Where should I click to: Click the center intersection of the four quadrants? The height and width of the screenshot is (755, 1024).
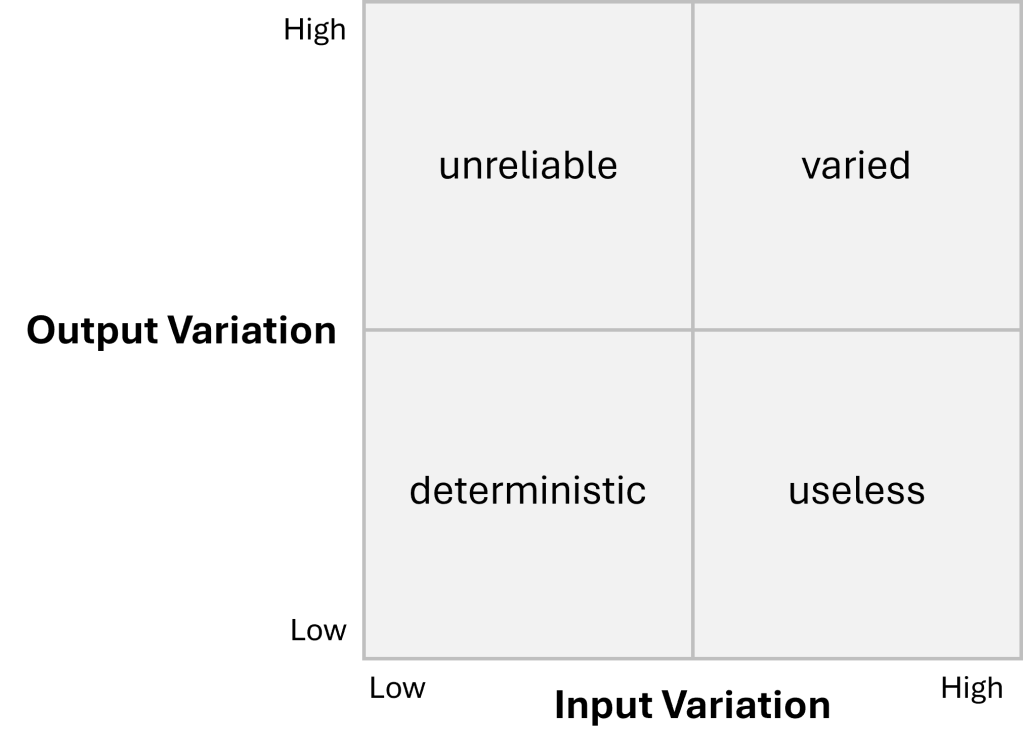click(692, 329)
